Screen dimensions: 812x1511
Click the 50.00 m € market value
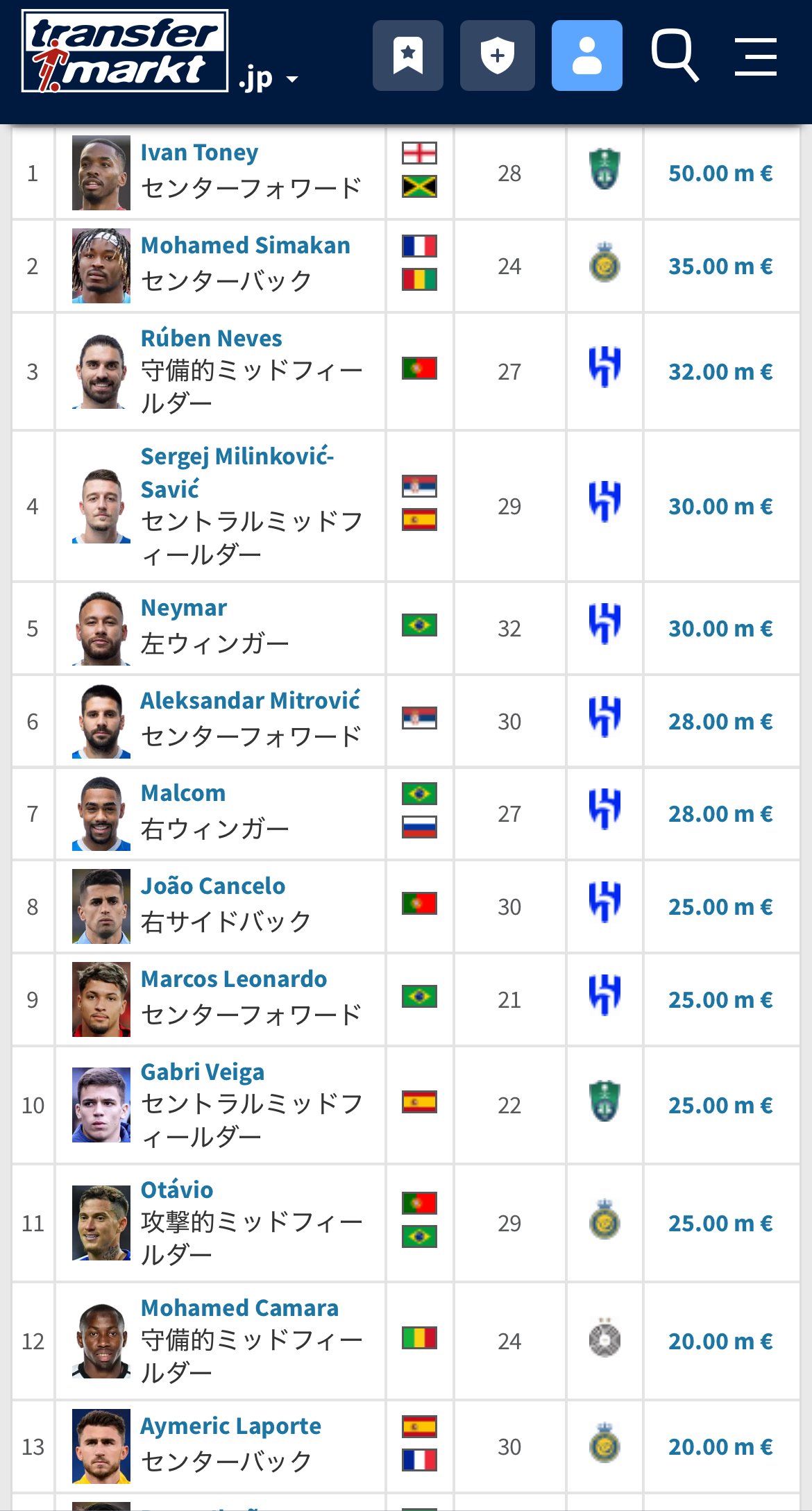720,173
